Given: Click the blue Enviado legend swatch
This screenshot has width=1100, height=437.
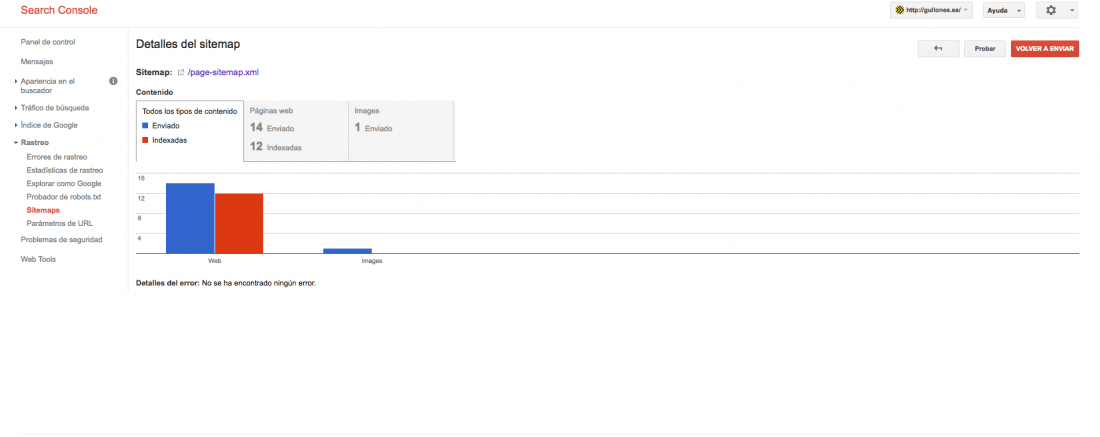Looking at the screenshot, I should 145,126.
